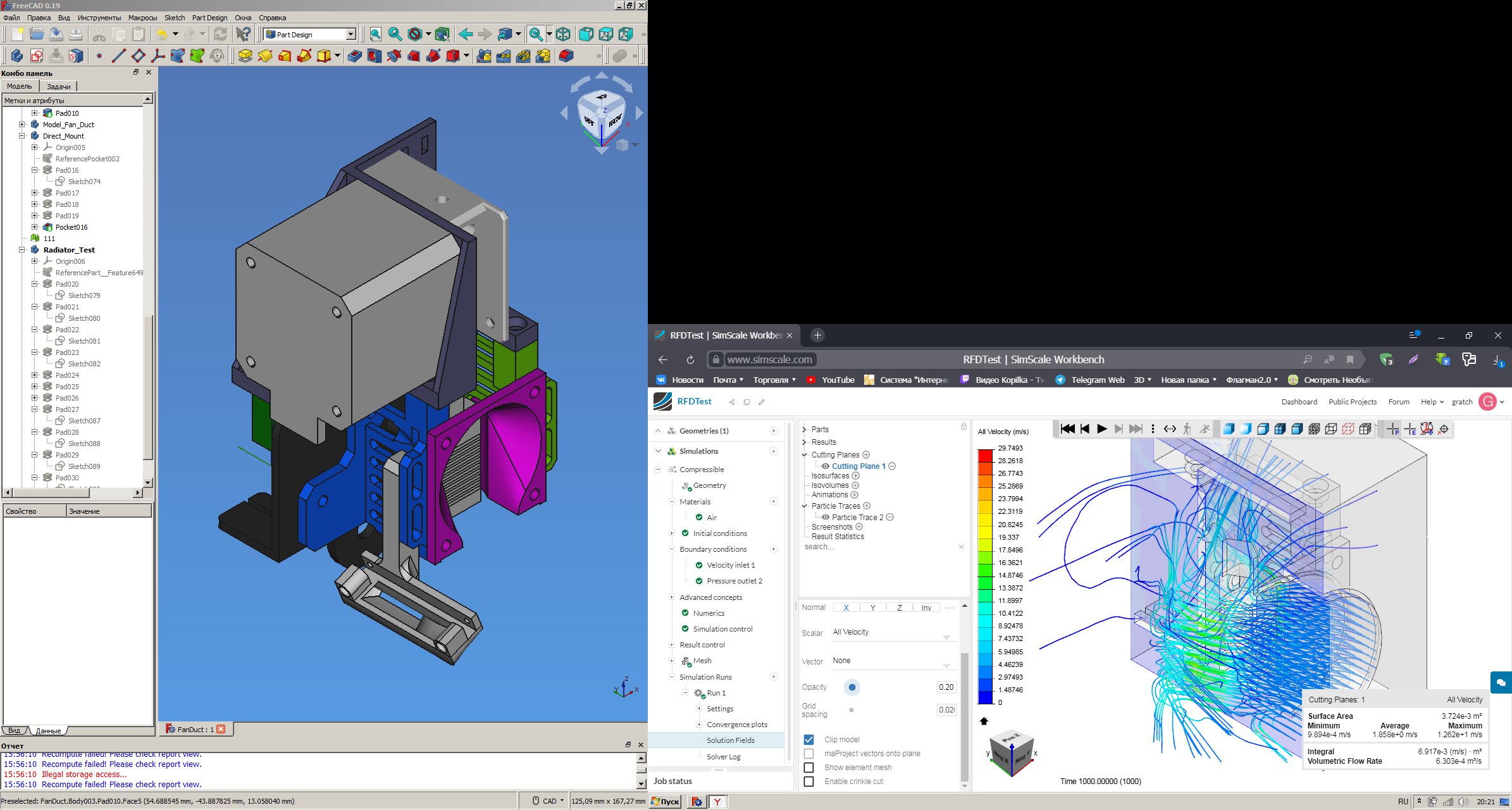
Task: Click the YouTube bookmark in browser
Action: [x=829, y=380]
